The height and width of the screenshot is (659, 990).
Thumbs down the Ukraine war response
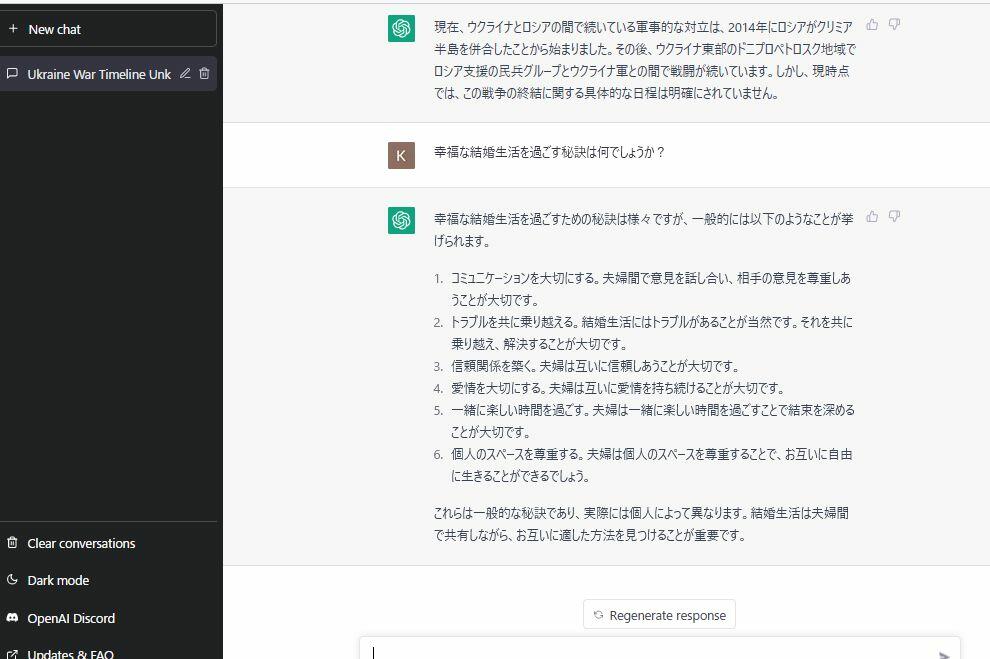(x=894, y=24)
